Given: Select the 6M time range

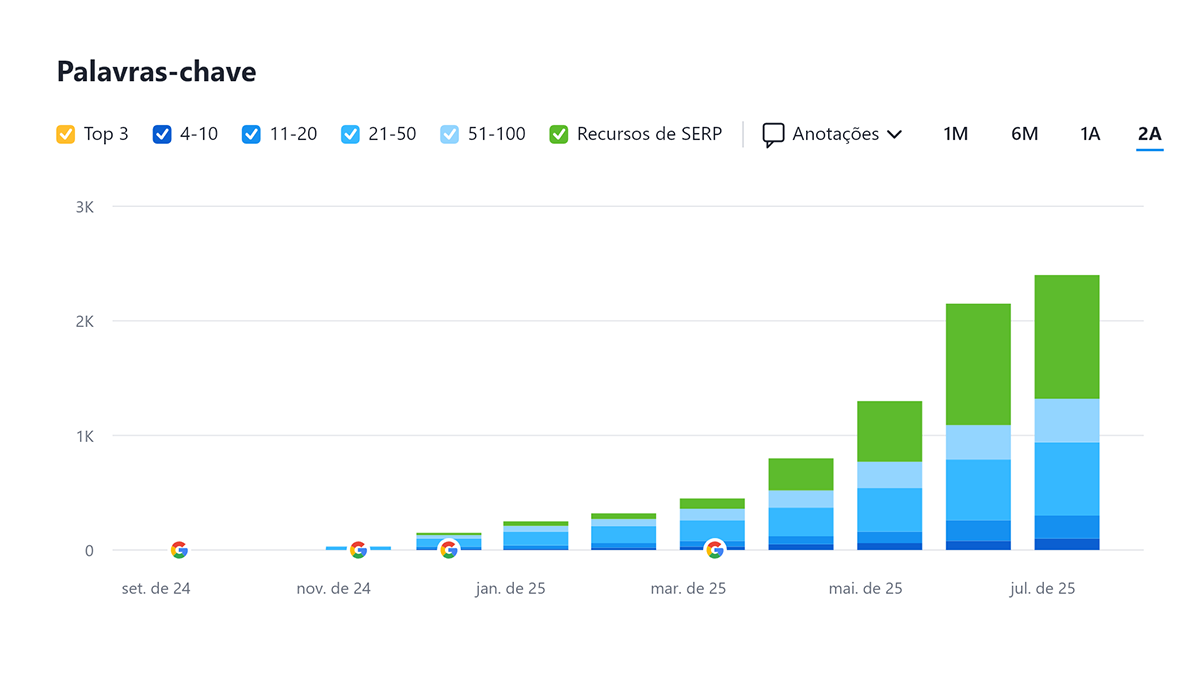Looking at the screenshot, I should tap(1024, 134).
